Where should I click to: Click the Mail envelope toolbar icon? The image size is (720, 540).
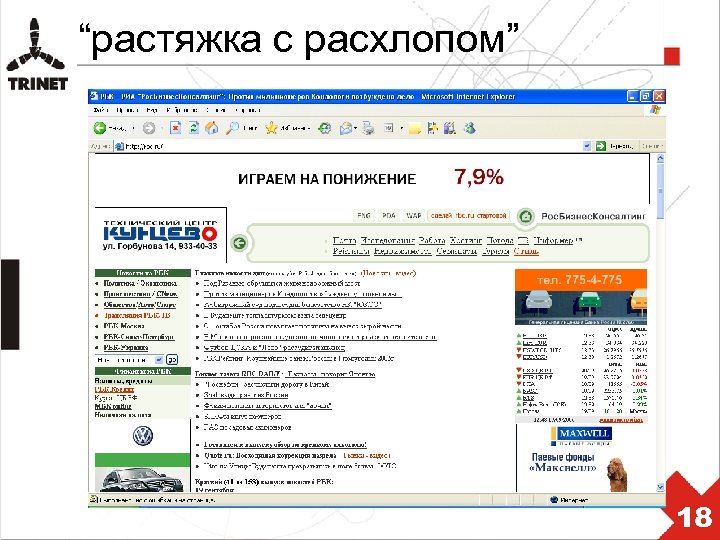[345, 129]
